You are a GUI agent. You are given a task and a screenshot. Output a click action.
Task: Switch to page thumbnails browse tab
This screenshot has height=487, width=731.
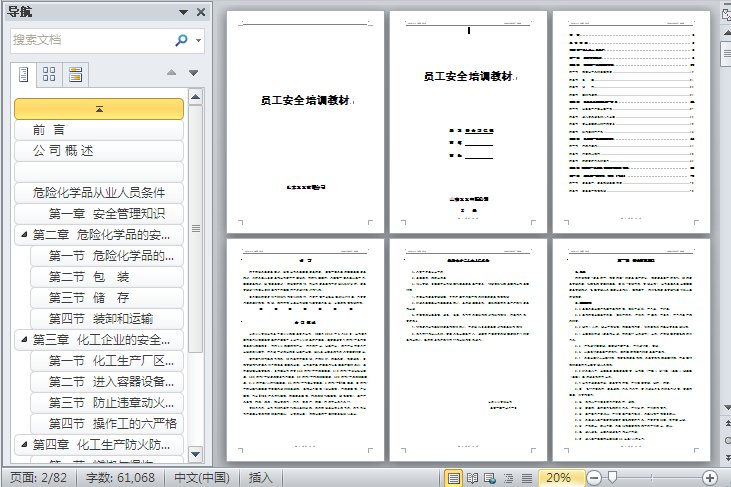pos(49,74)
